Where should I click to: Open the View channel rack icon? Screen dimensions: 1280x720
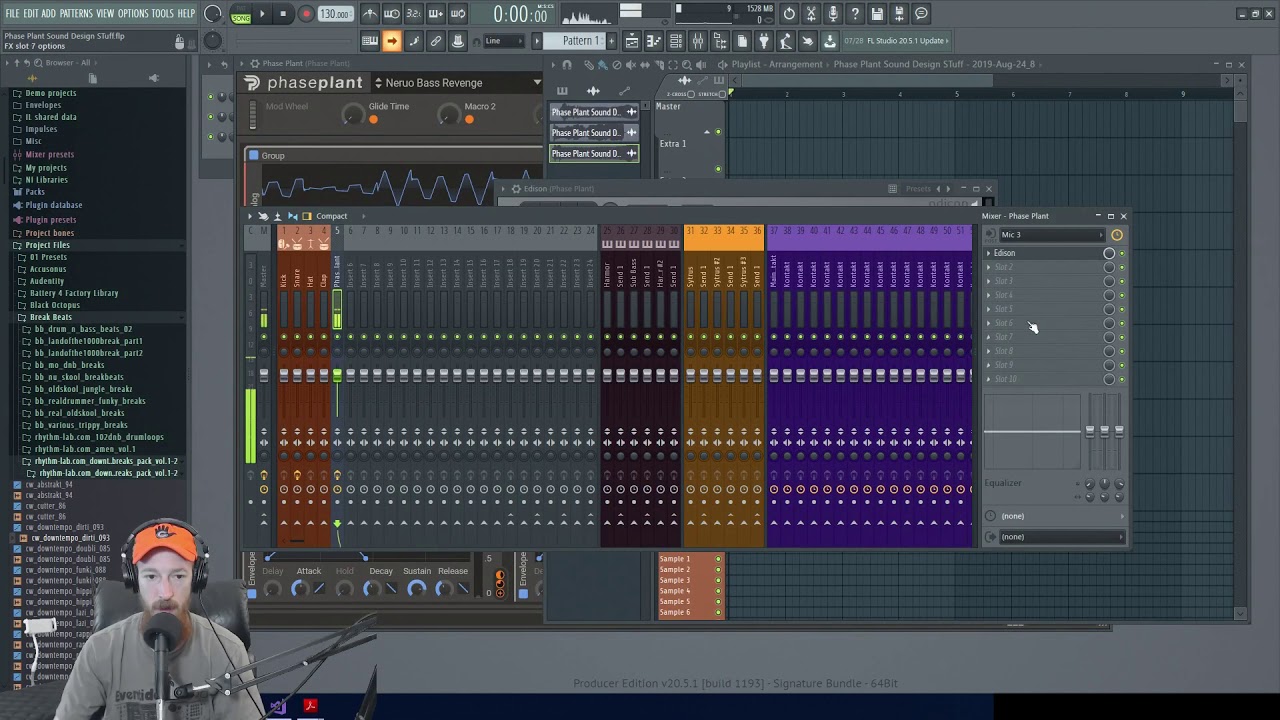676,41
